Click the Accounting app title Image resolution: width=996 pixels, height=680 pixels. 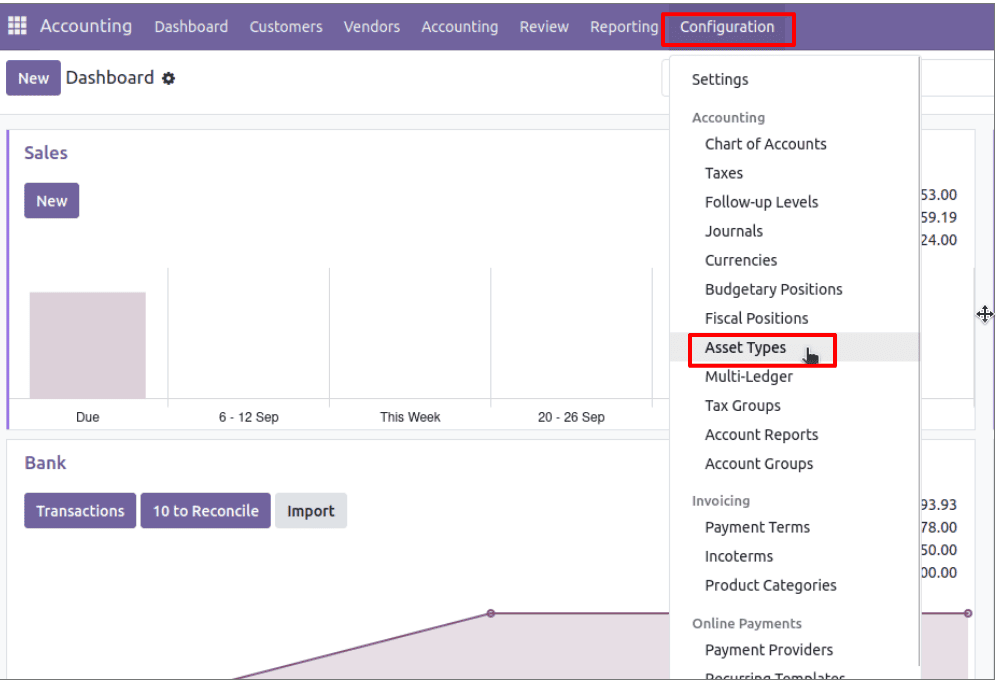[86, 26]
